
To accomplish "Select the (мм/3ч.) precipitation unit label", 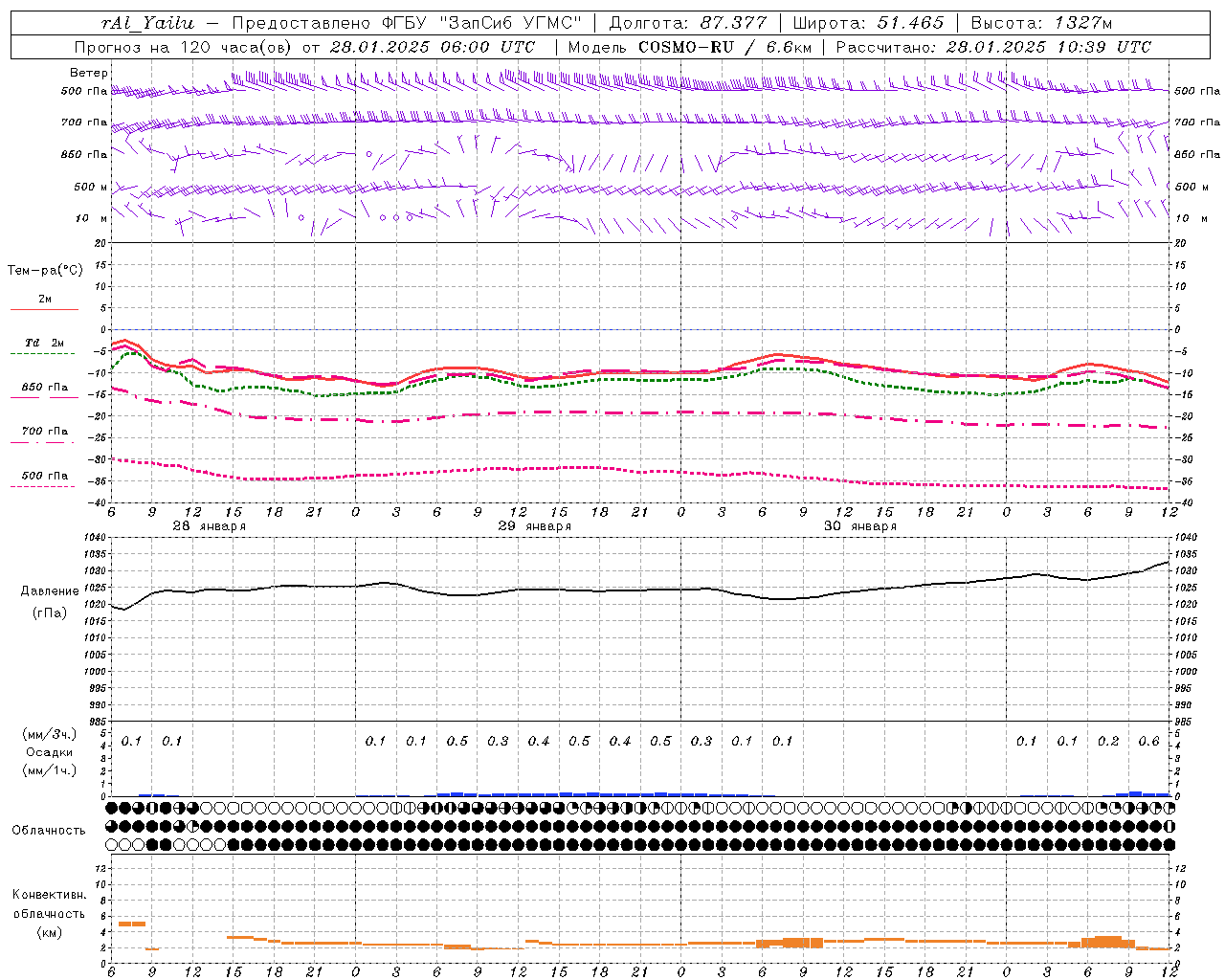I will pyautogui.click(x=50, y=734).
